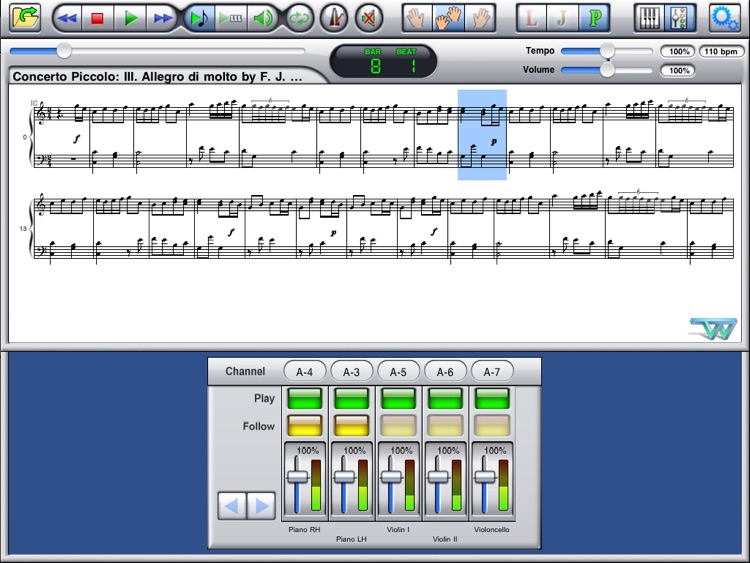Select the play-with-keyboard mode icon

click(231, 18)
